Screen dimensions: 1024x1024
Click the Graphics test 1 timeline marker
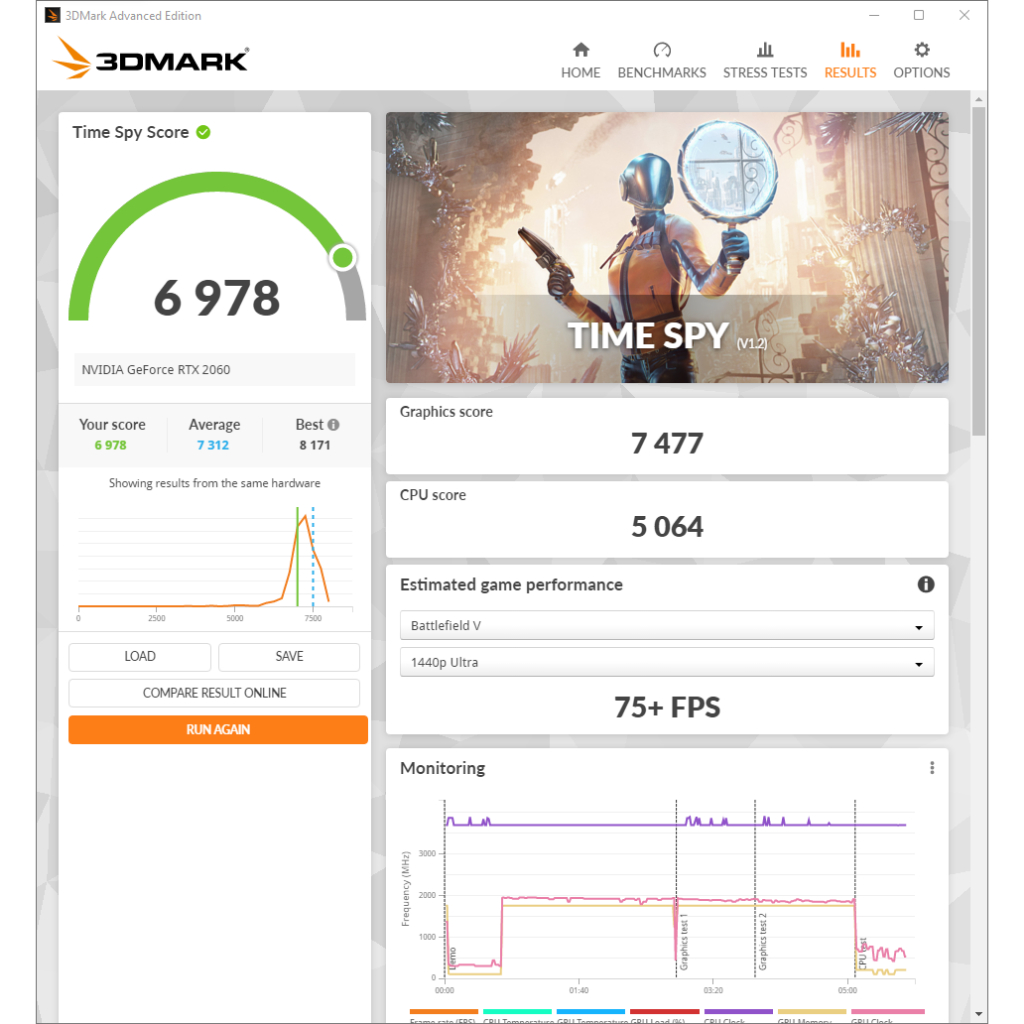coord(684,942)
